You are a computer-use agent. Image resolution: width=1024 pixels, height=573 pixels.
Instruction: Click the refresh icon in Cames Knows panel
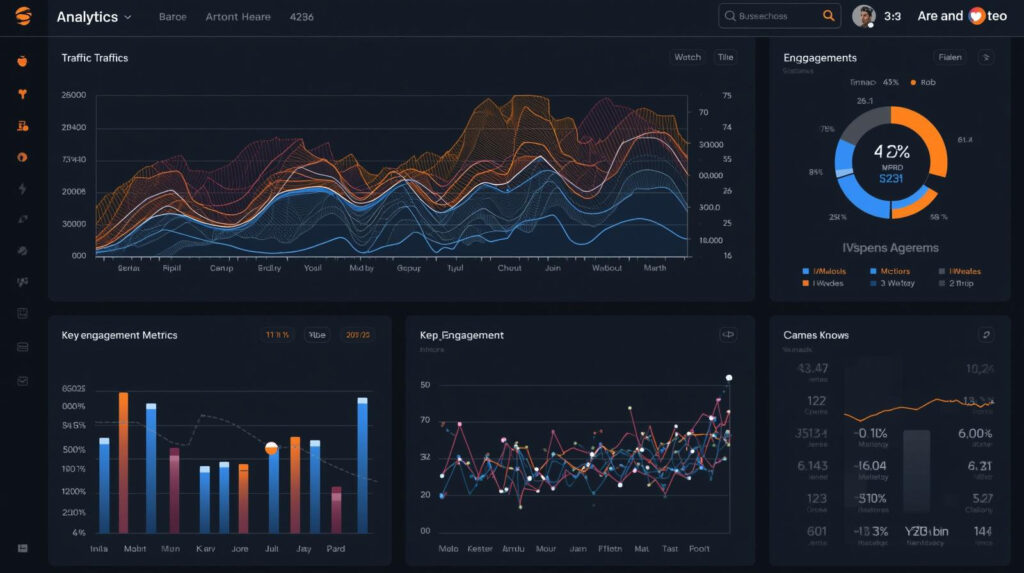986,335
